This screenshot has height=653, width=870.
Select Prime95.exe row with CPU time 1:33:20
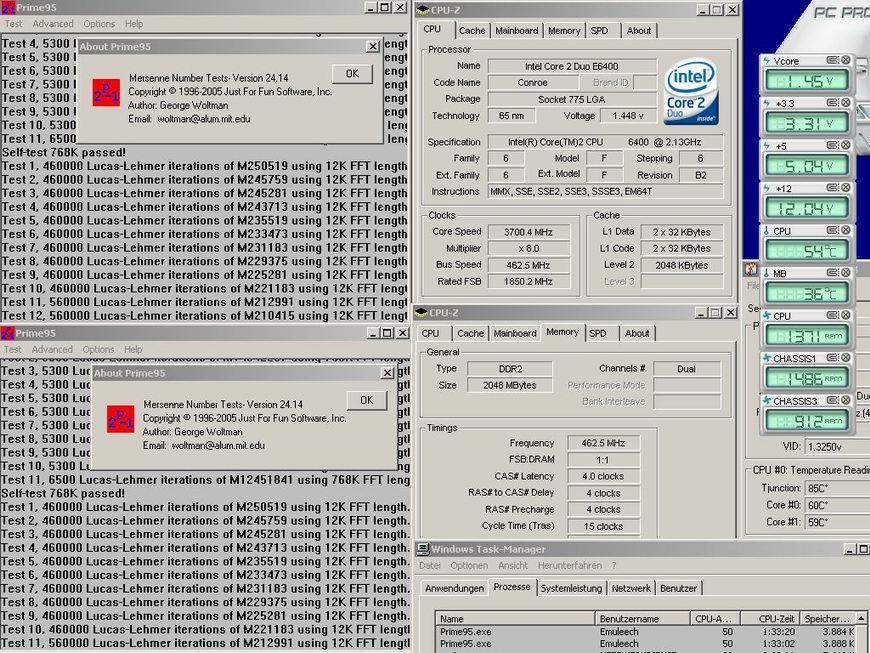point(646,631)
